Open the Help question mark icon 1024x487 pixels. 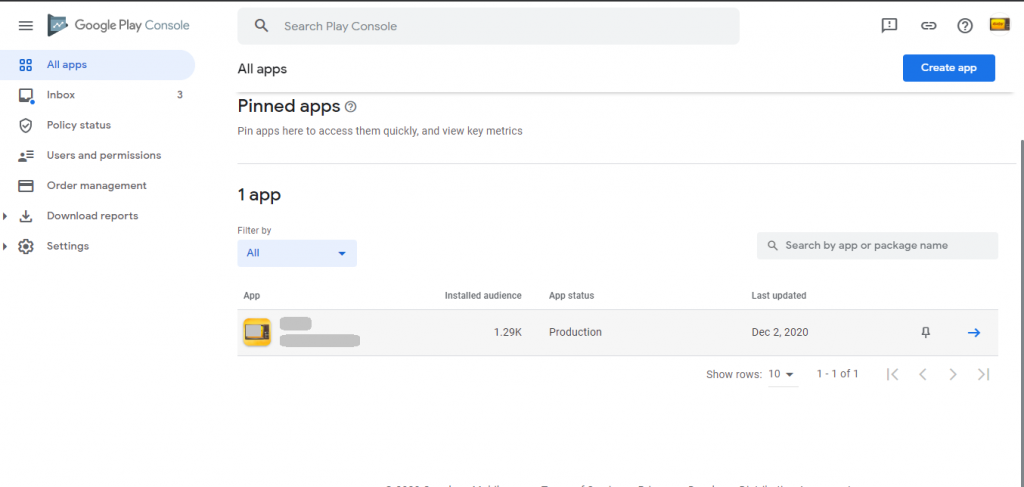click(x=965, y=26)
